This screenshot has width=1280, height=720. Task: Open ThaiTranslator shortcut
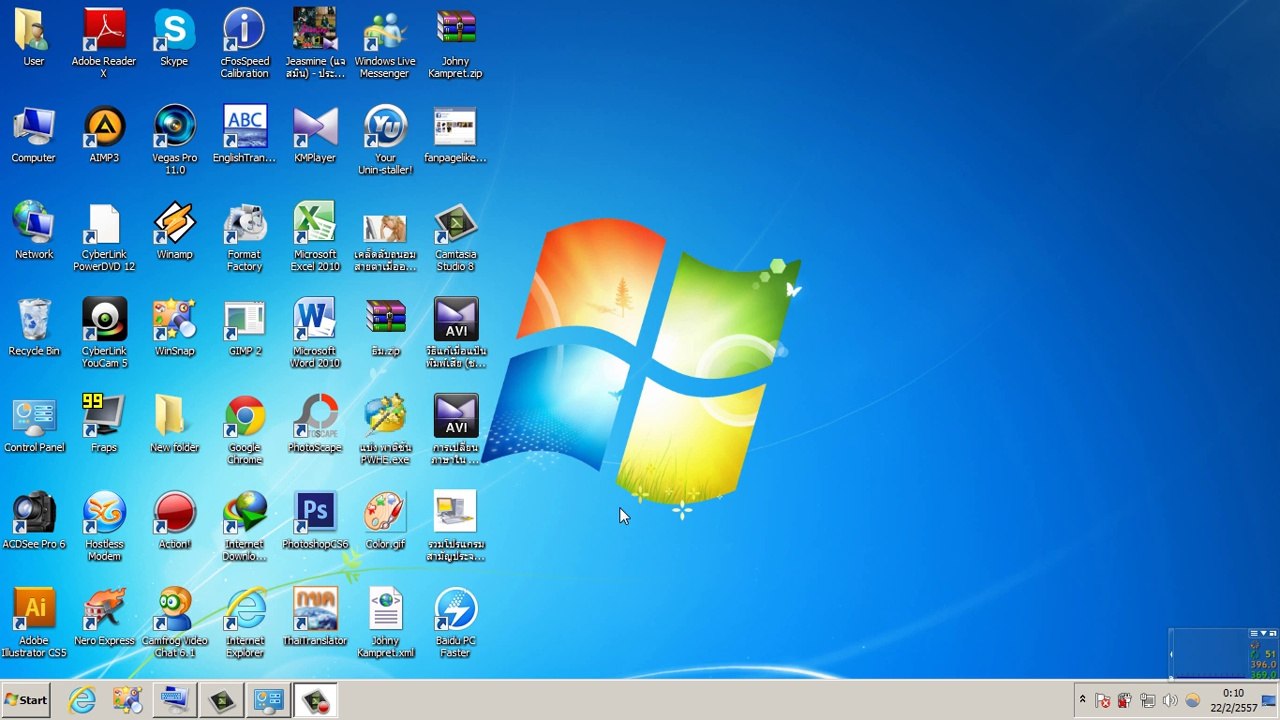click(x=315, y=617)
